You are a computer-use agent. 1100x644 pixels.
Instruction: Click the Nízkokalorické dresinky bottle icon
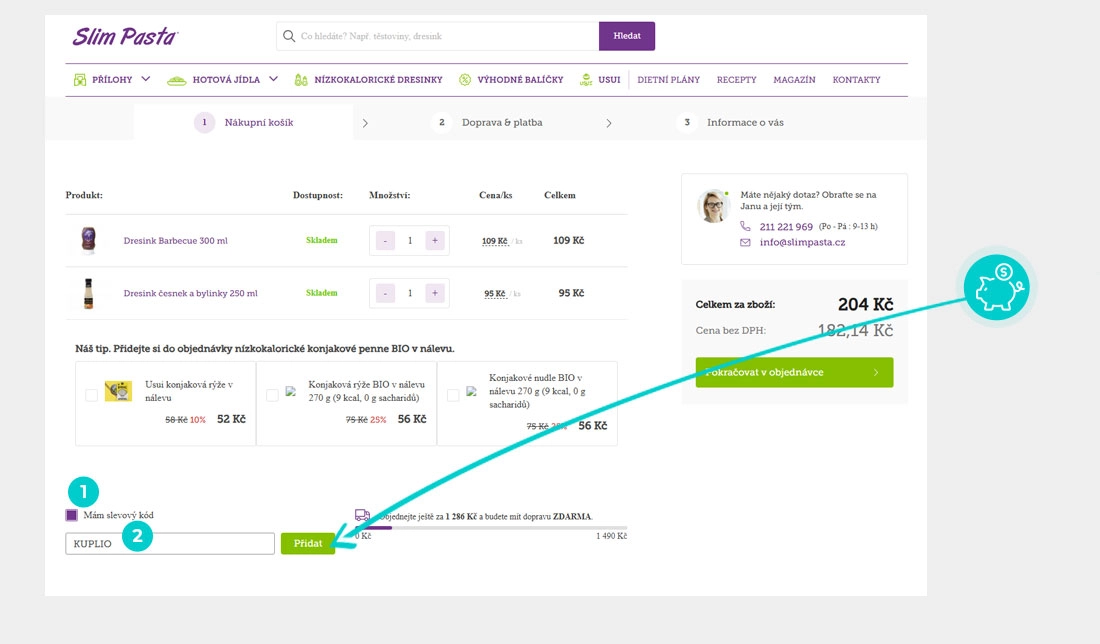[x=301, y=80]
